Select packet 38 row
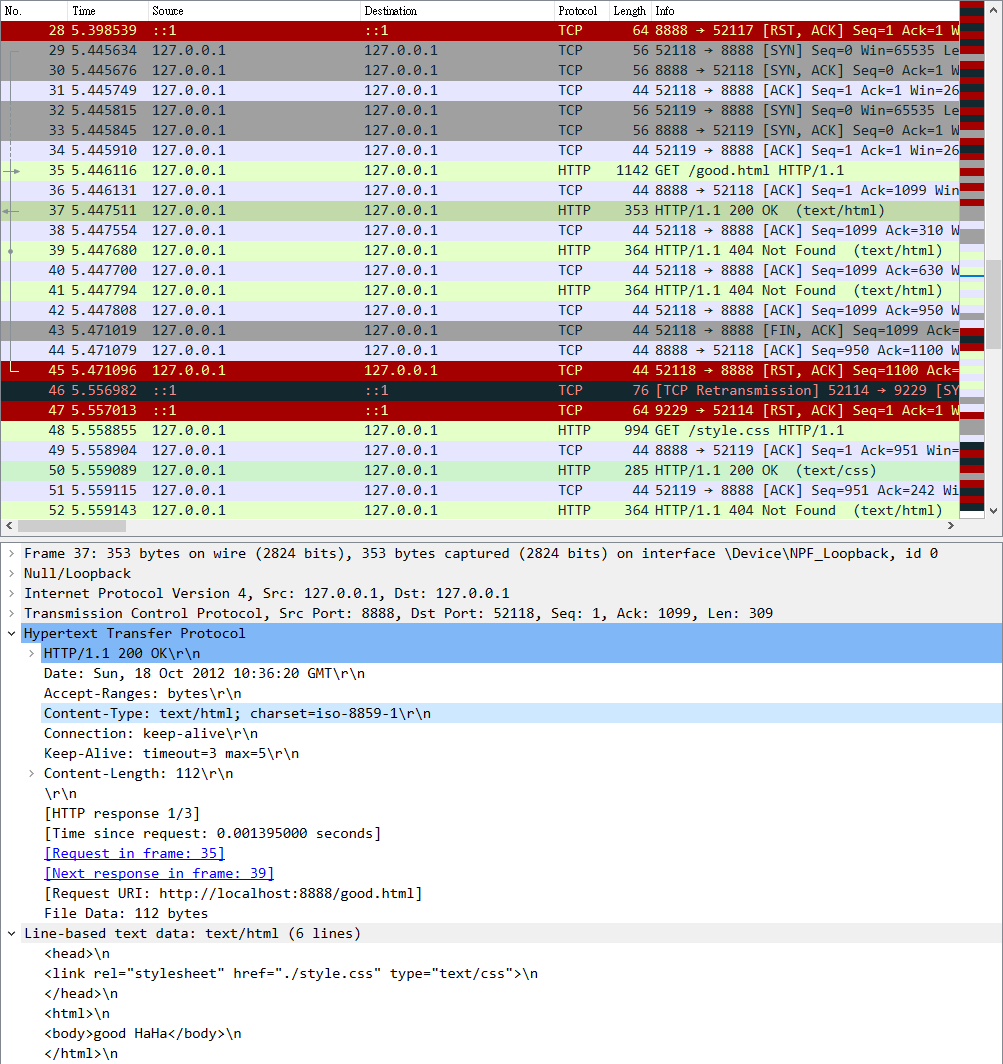This screenshot has height=1064, width=1003. [x=480, y=231]
